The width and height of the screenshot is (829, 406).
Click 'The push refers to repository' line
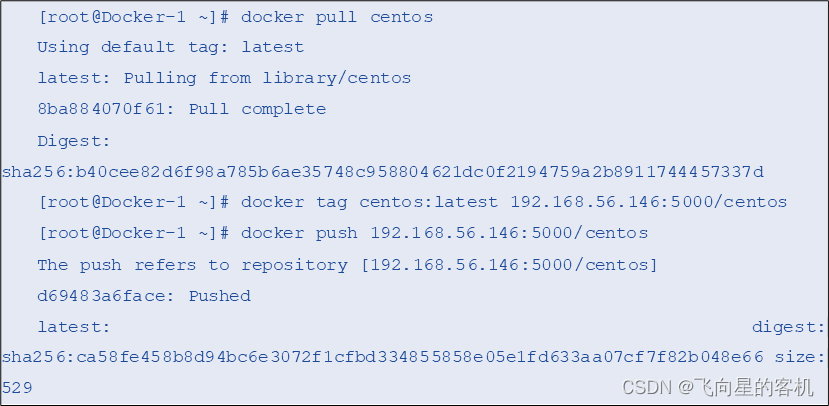click(x=192, y=265)
